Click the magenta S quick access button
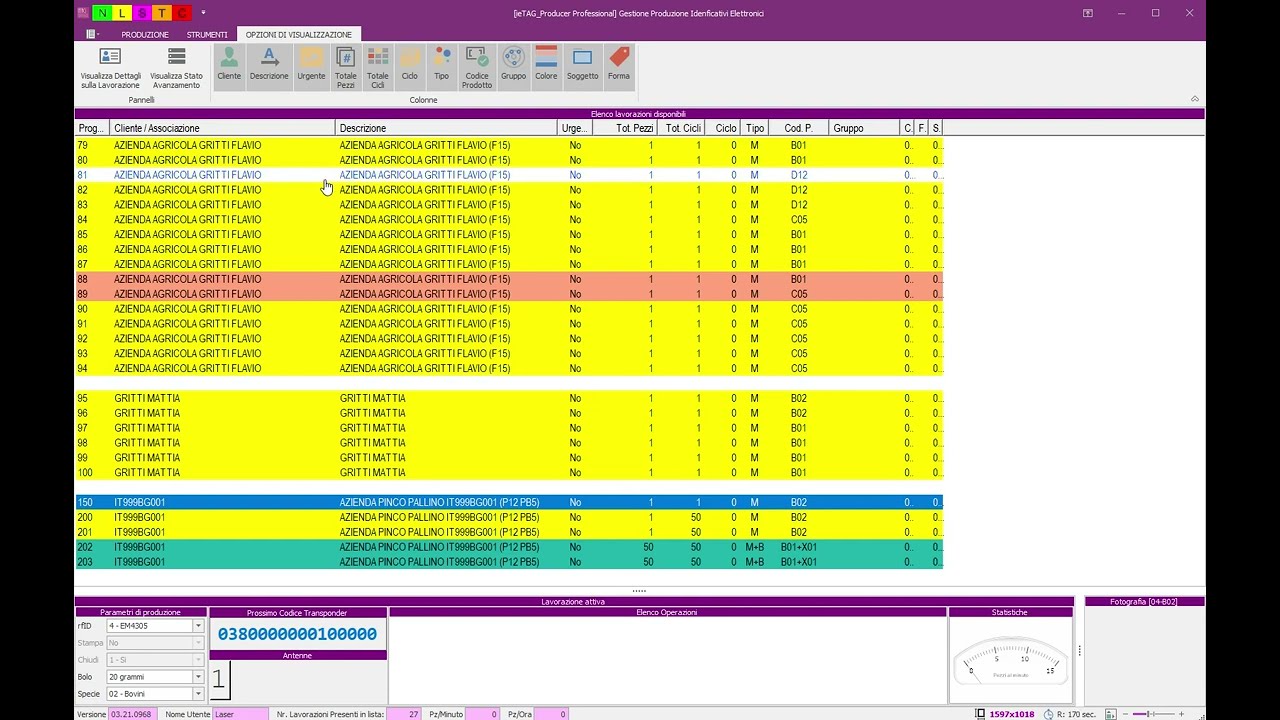This screenshot has height=720, width=1280. point(142,13)
